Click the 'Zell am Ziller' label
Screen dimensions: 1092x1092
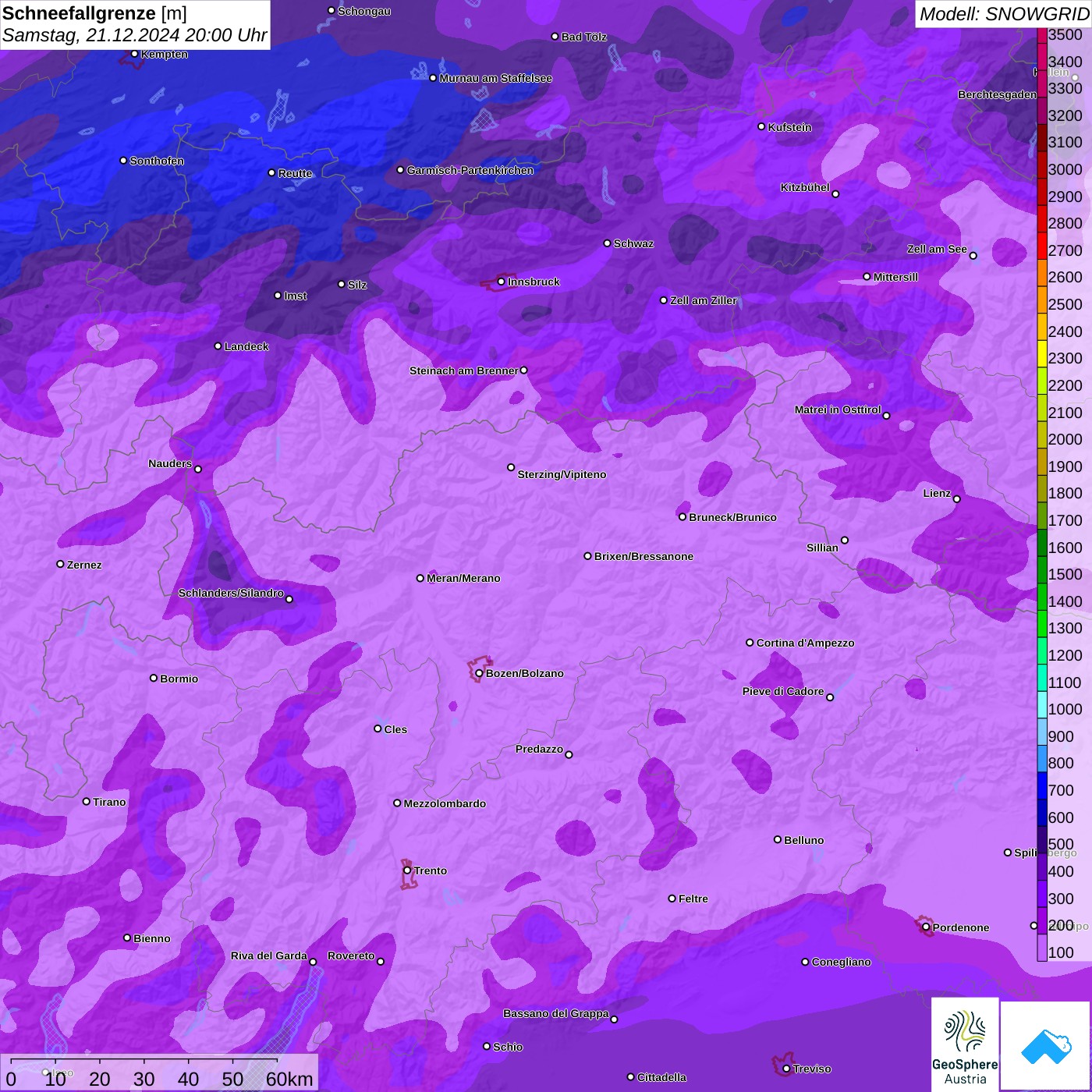(x=704, y=300)
